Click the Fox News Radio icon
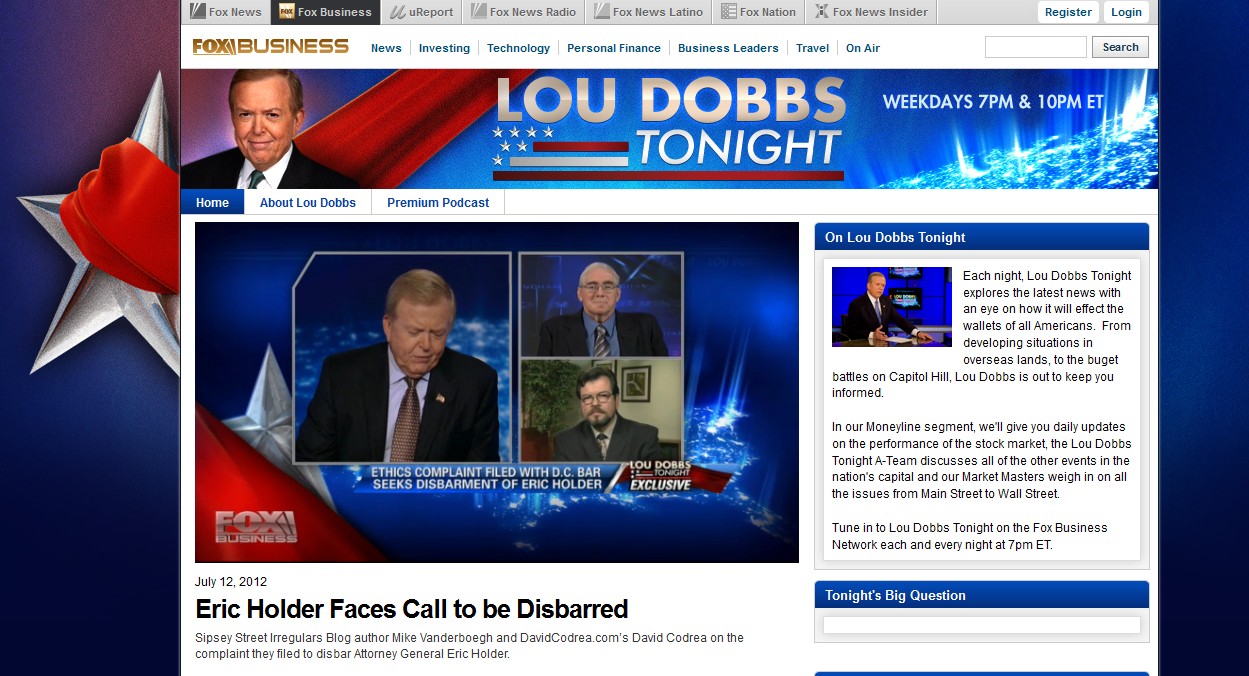 click(478, 12)
